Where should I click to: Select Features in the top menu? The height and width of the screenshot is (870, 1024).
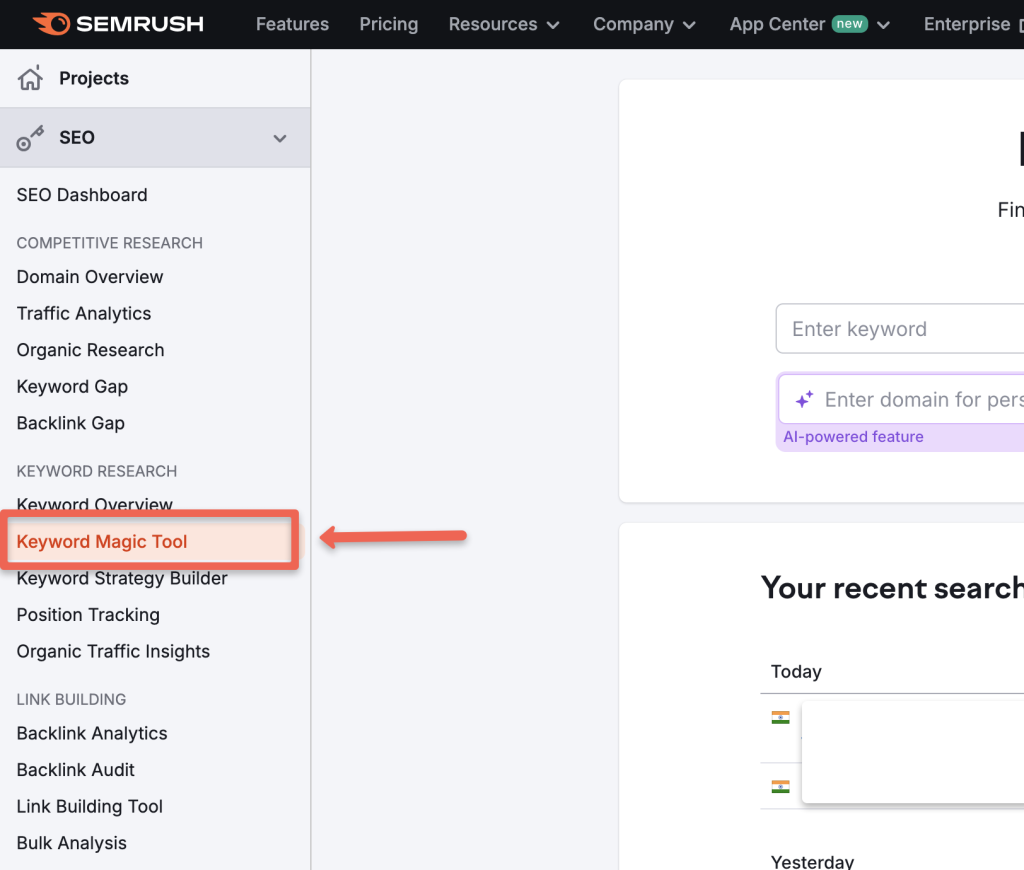292,24
